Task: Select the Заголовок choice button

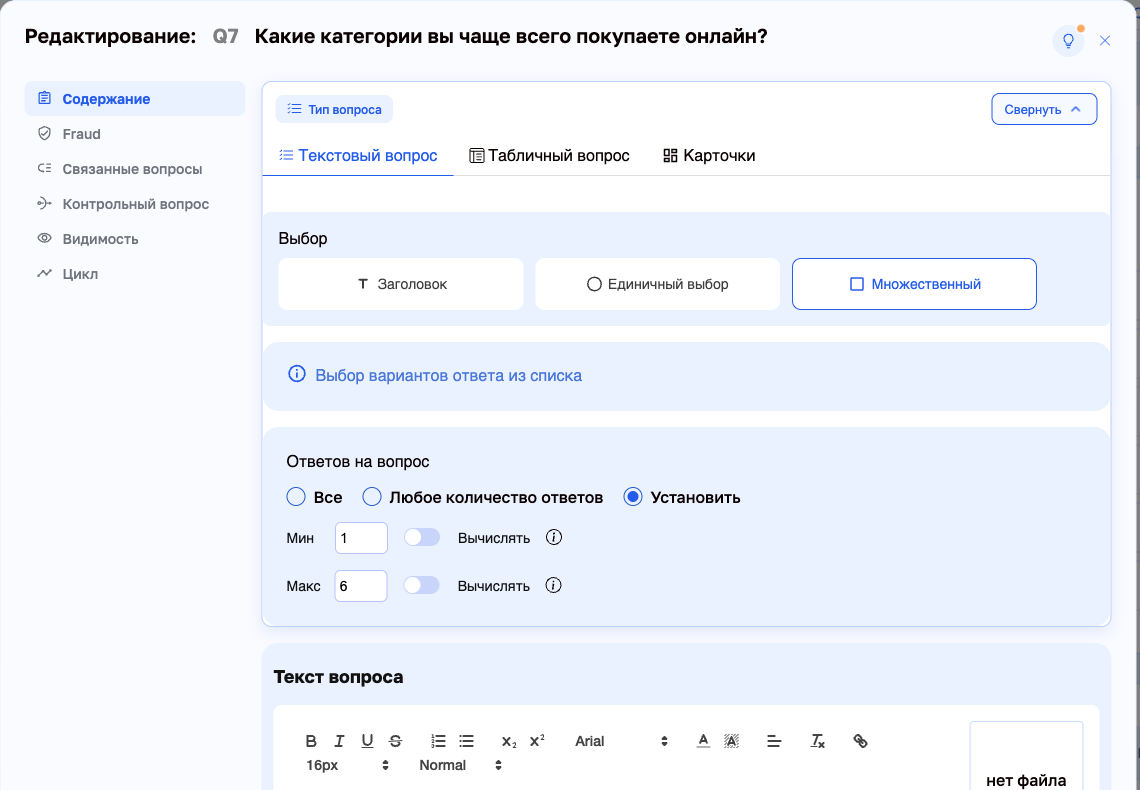Action: [401, 284]
